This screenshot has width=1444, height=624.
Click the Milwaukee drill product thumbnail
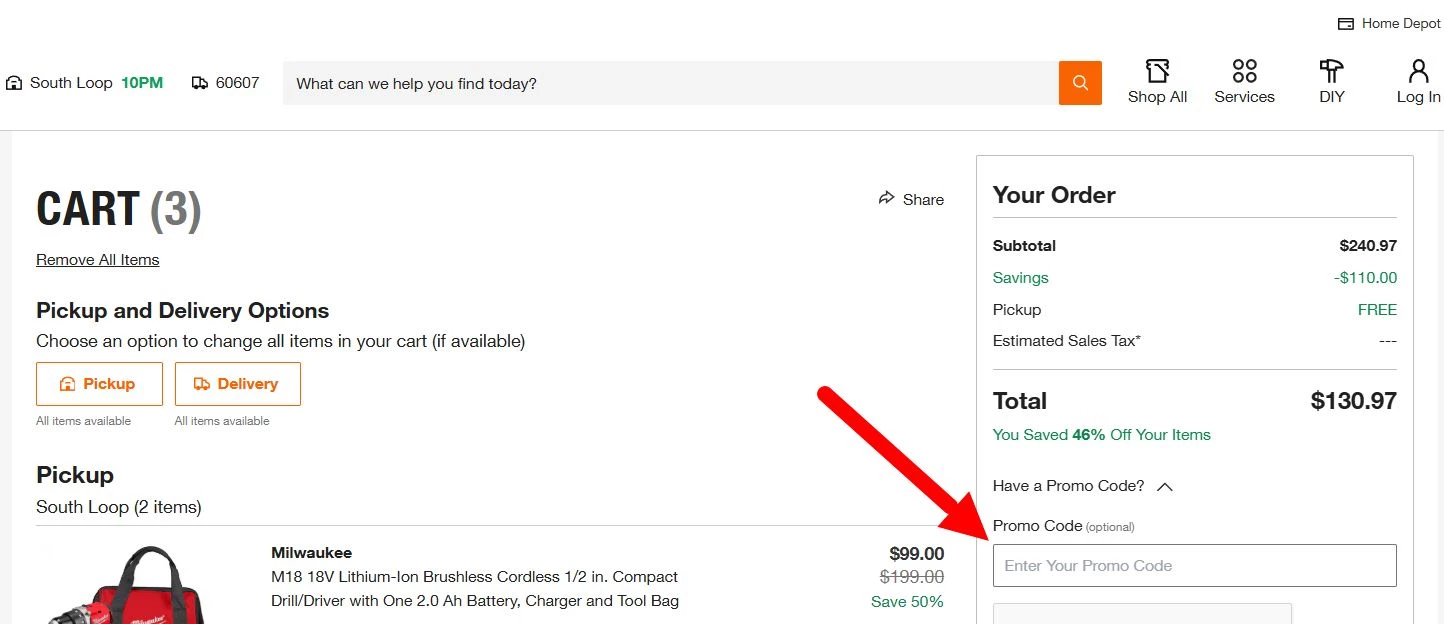(x=125, y=588)
